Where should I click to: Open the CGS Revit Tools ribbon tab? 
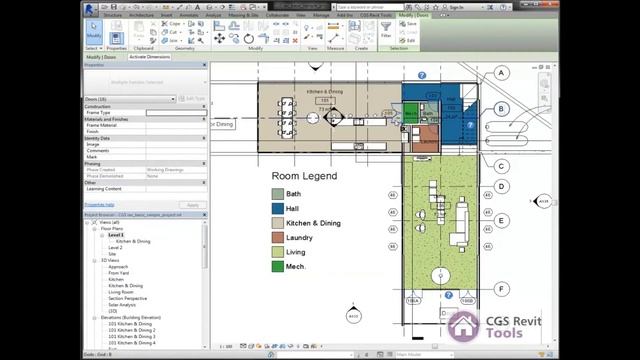[x=376, y=15]
